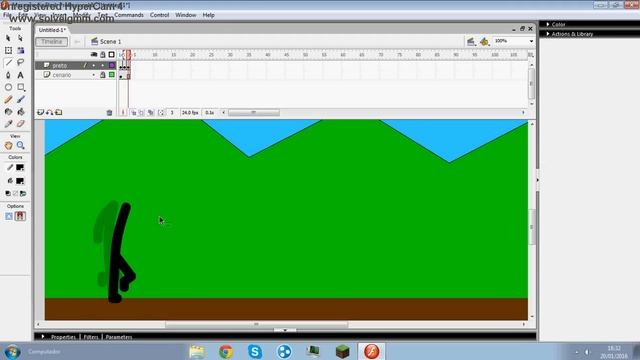The height and width of the screenshot is (360, 640).
Task: Select the Oval tool
Action: pos(8,87)
